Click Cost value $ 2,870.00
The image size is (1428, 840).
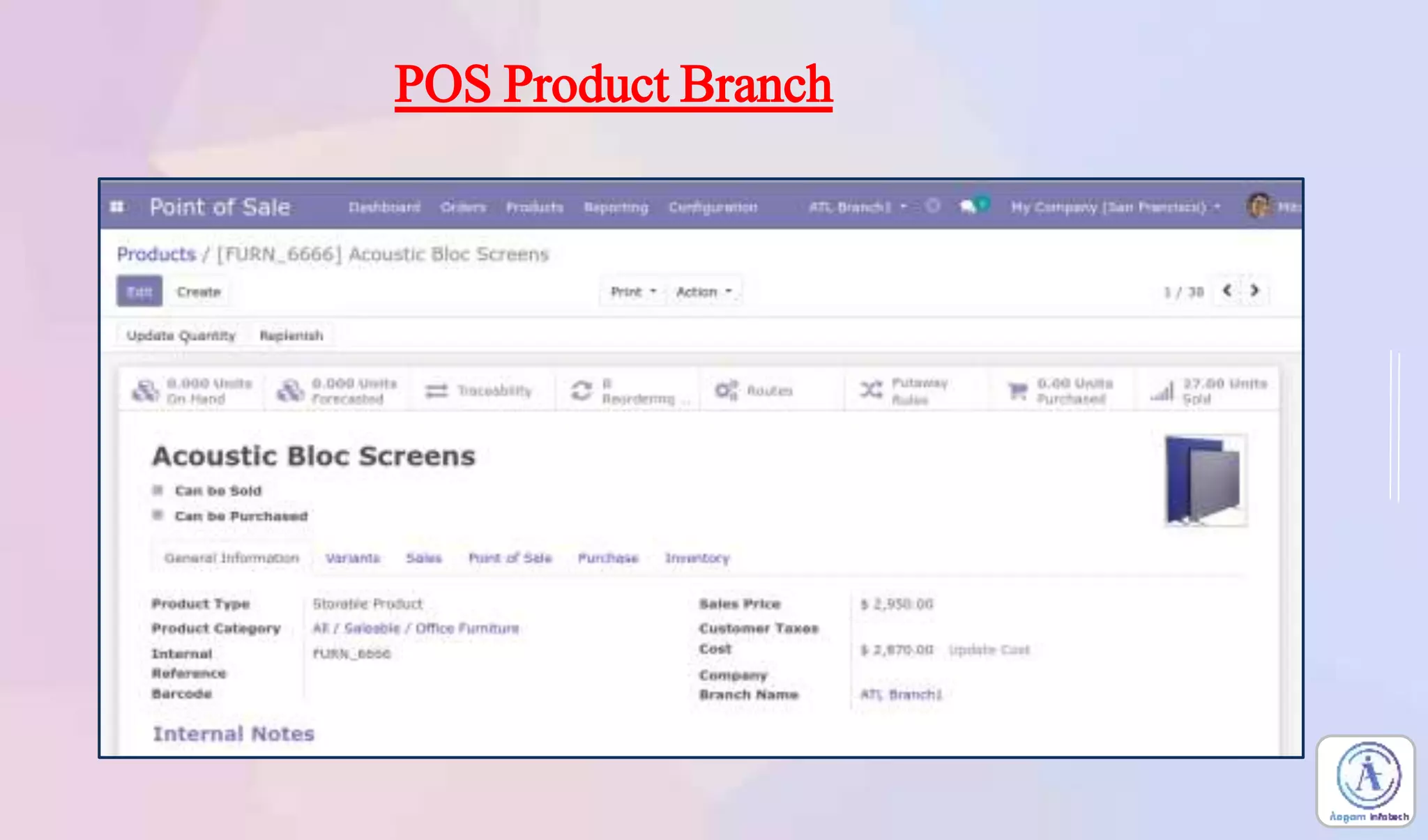[897, 650]
